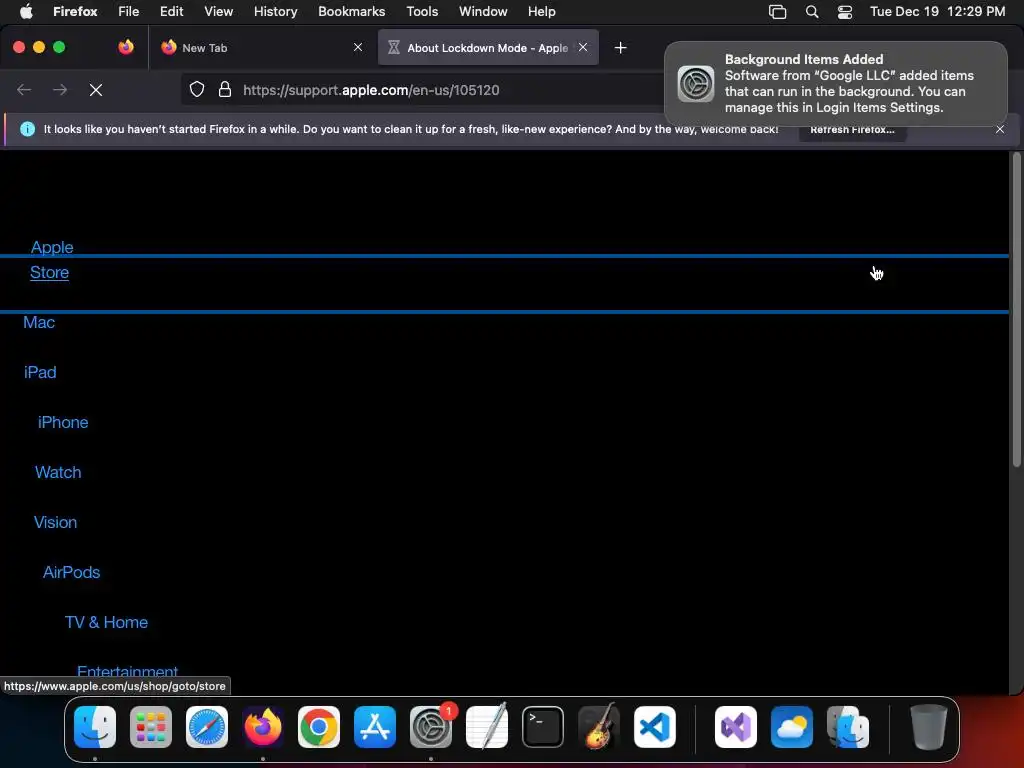This screenshot has height=768, width=1024.
Task: Open the View menu
Action: 218,11
